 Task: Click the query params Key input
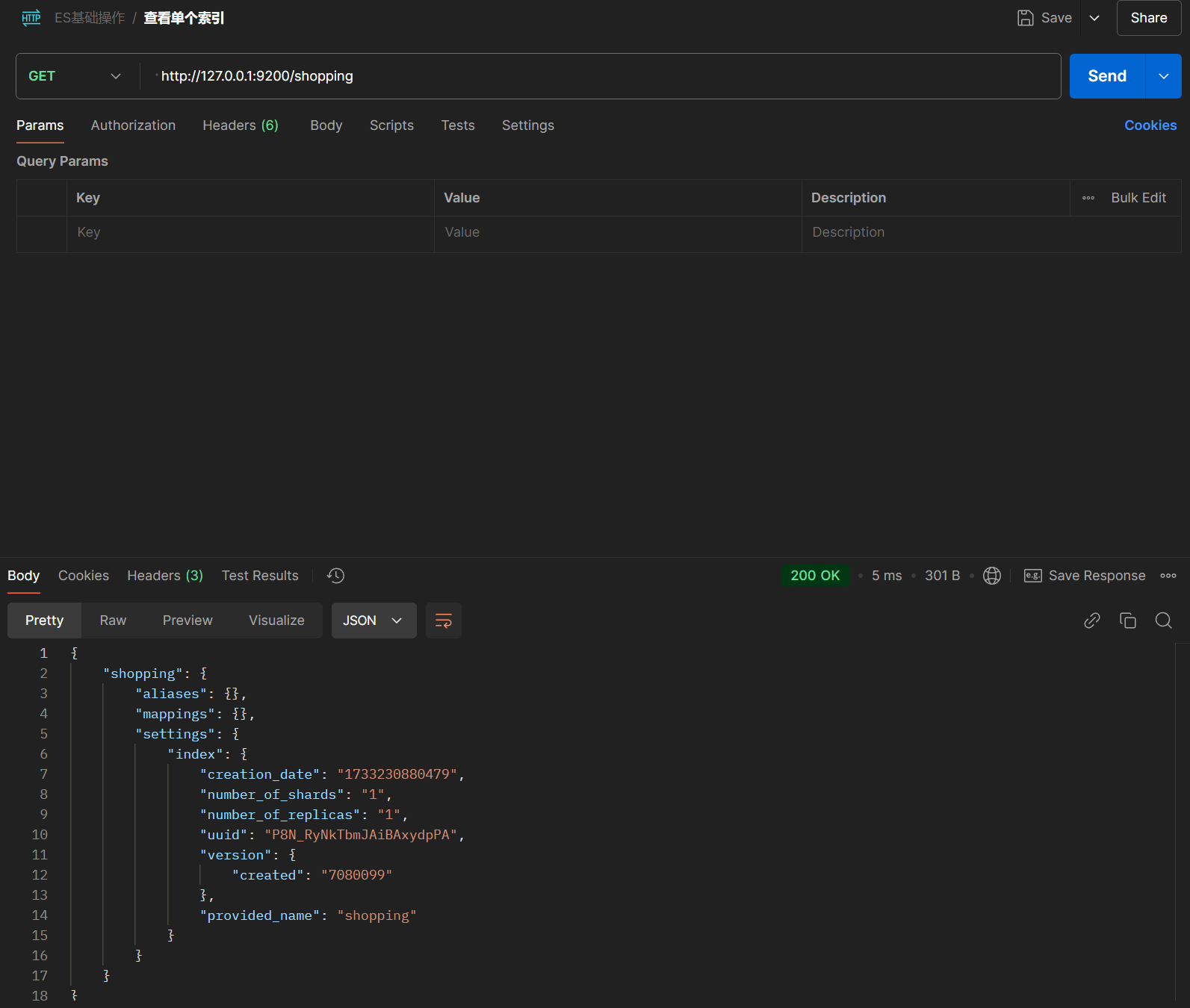[x=250, y=233]
